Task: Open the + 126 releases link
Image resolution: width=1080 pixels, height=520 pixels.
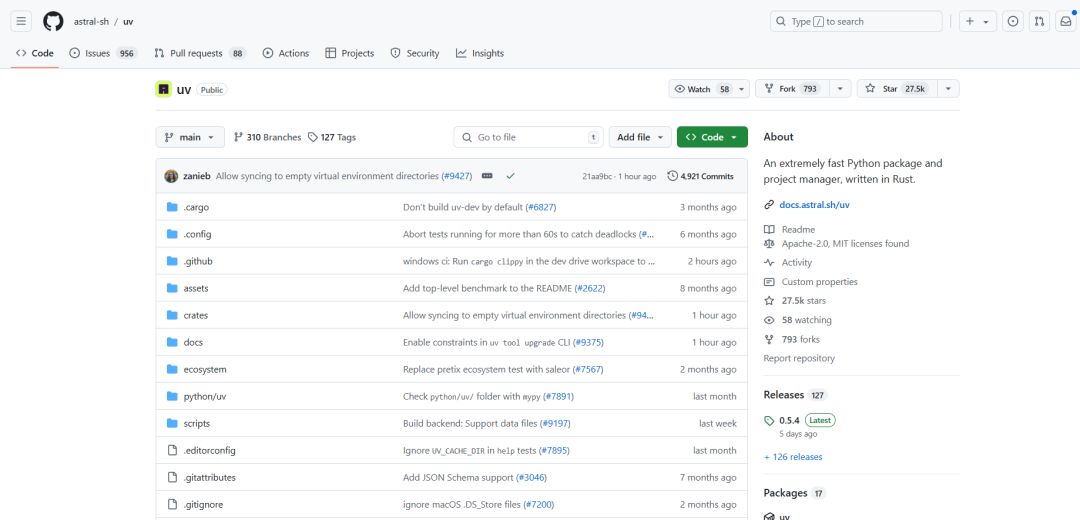Action: [x=793, y=457]
